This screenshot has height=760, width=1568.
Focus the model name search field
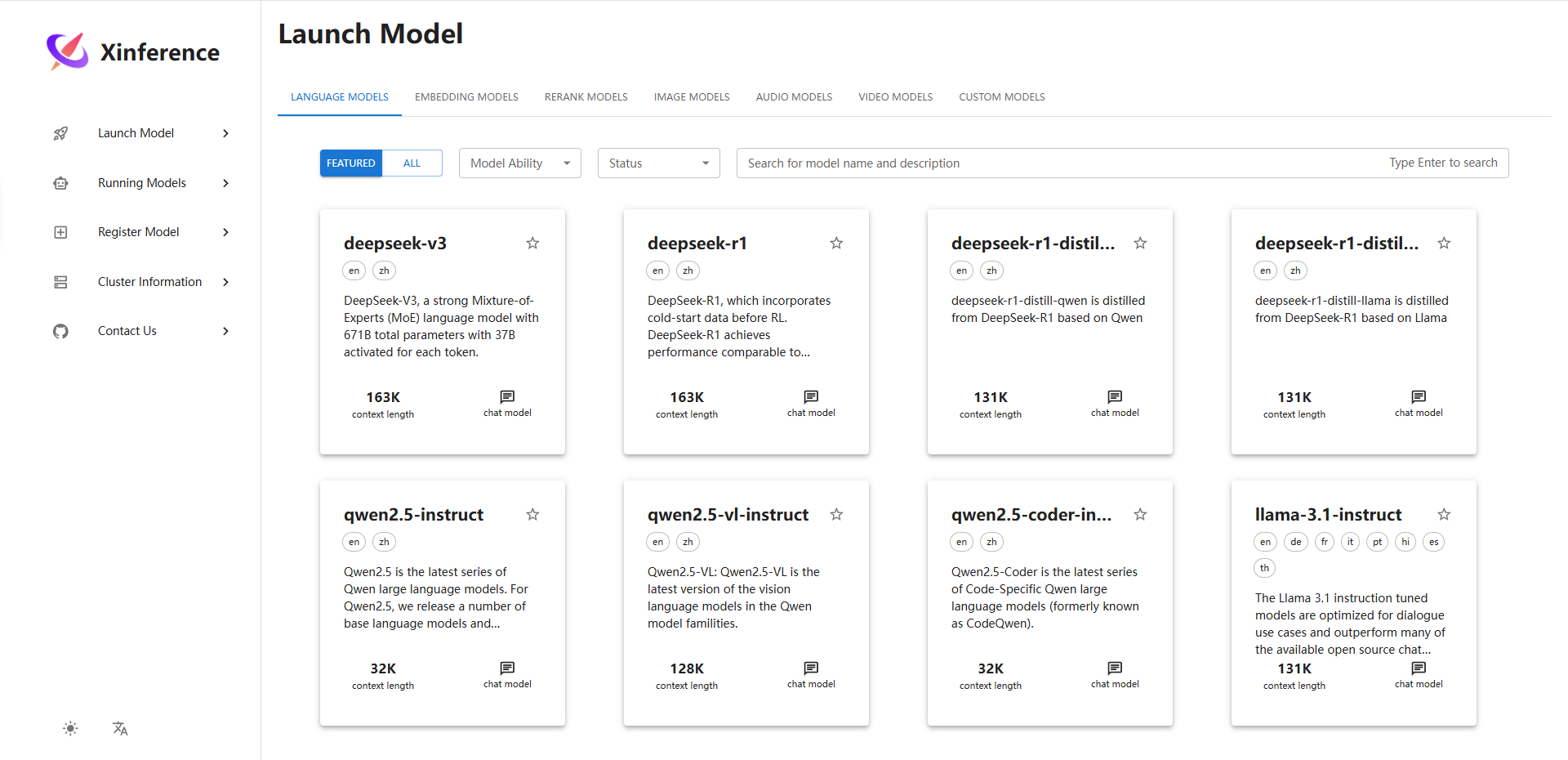click(1122, 163)
